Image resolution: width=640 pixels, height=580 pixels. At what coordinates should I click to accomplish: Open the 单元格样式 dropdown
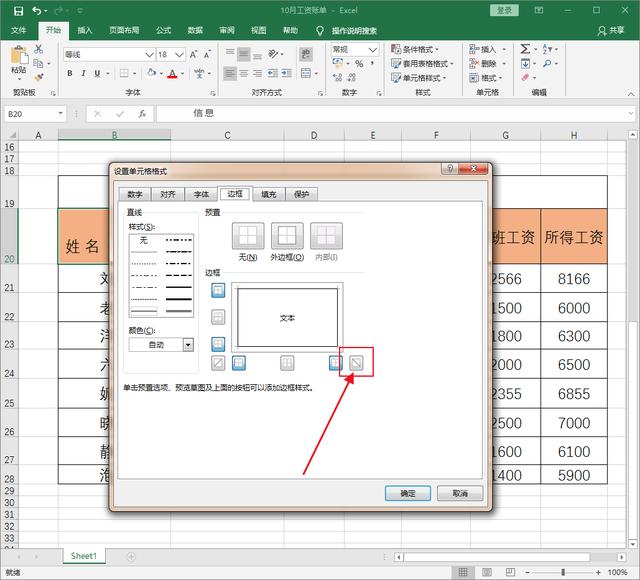click(418, 78)
